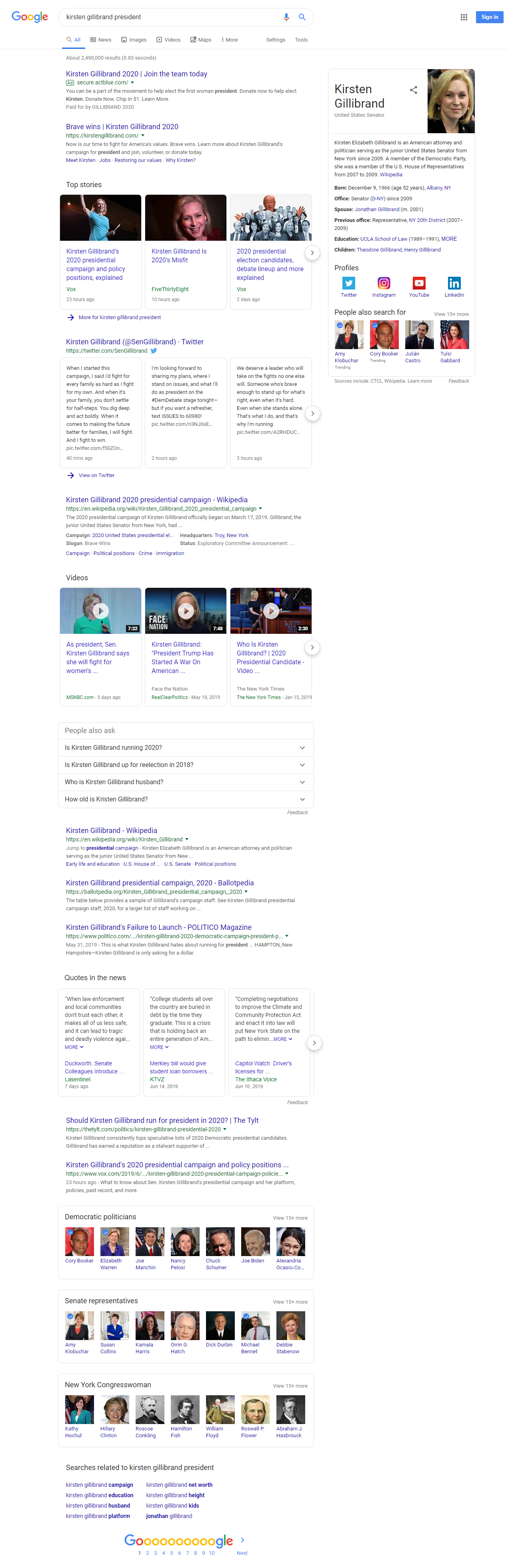Expand 'How old is Kristen Gillibrand?'
Image resolution: width=508 pixels, height=1568 pixels.
coord(186,799)
